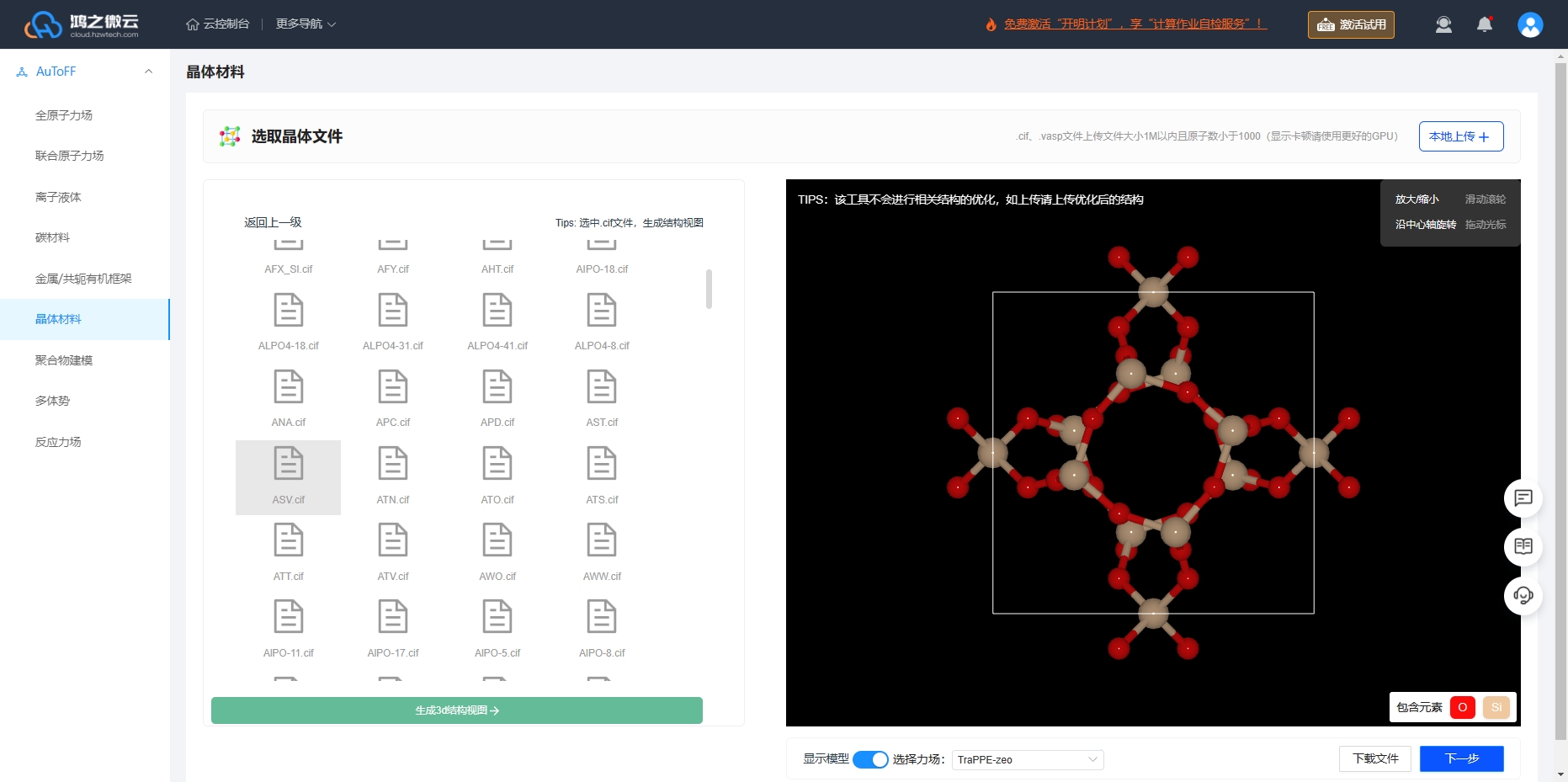The image size is (1568, 782).
Task: Click 返回上一级 link
Action: pos(273,222)
